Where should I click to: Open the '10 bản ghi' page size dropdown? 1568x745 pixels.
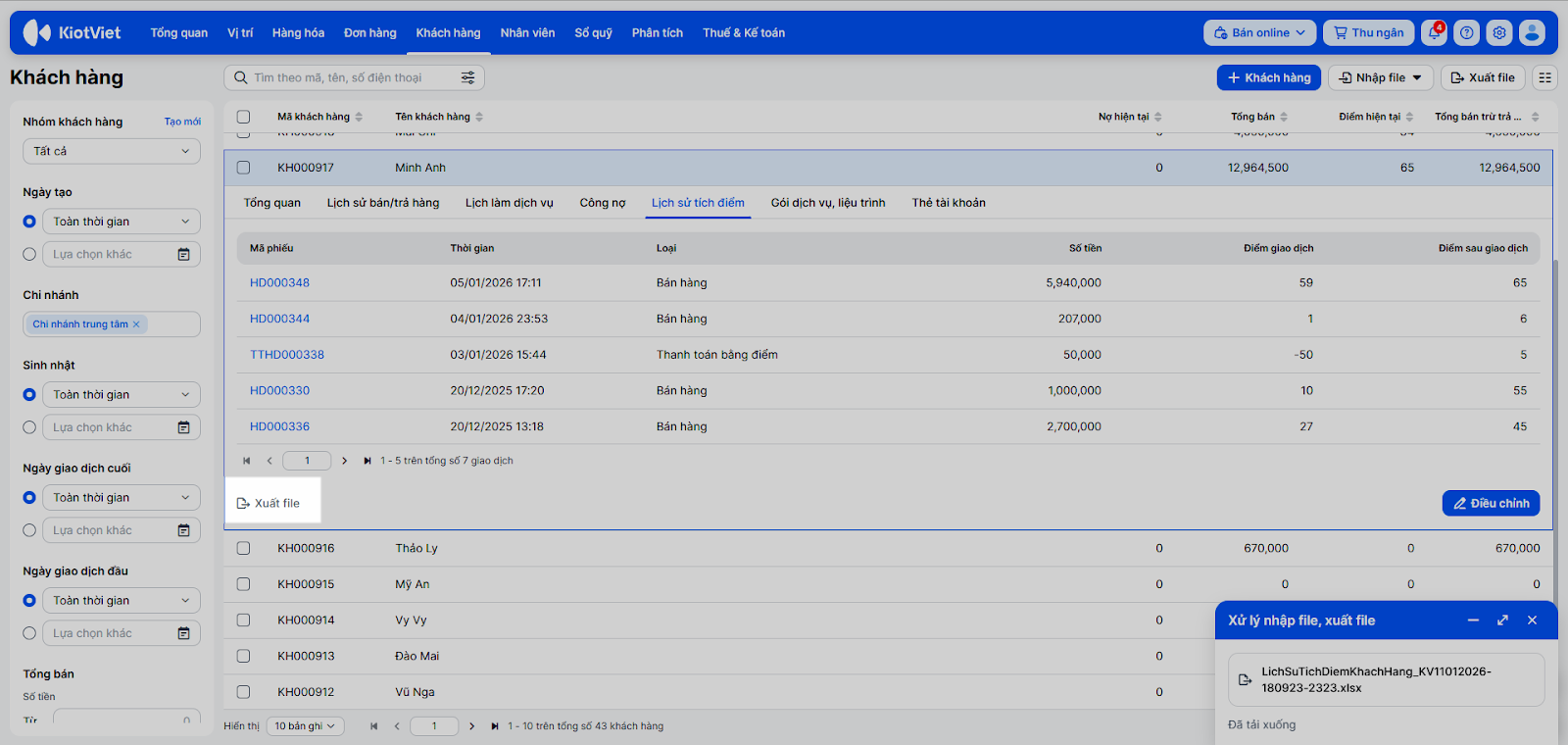click(x=305, y=726)
